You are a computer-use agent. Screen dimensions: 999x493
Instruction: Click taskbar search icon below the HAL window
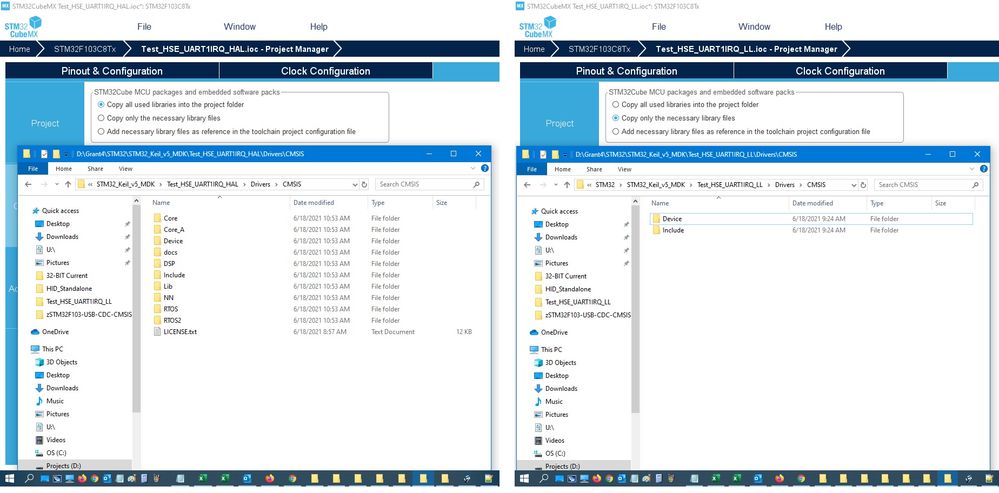29,478
